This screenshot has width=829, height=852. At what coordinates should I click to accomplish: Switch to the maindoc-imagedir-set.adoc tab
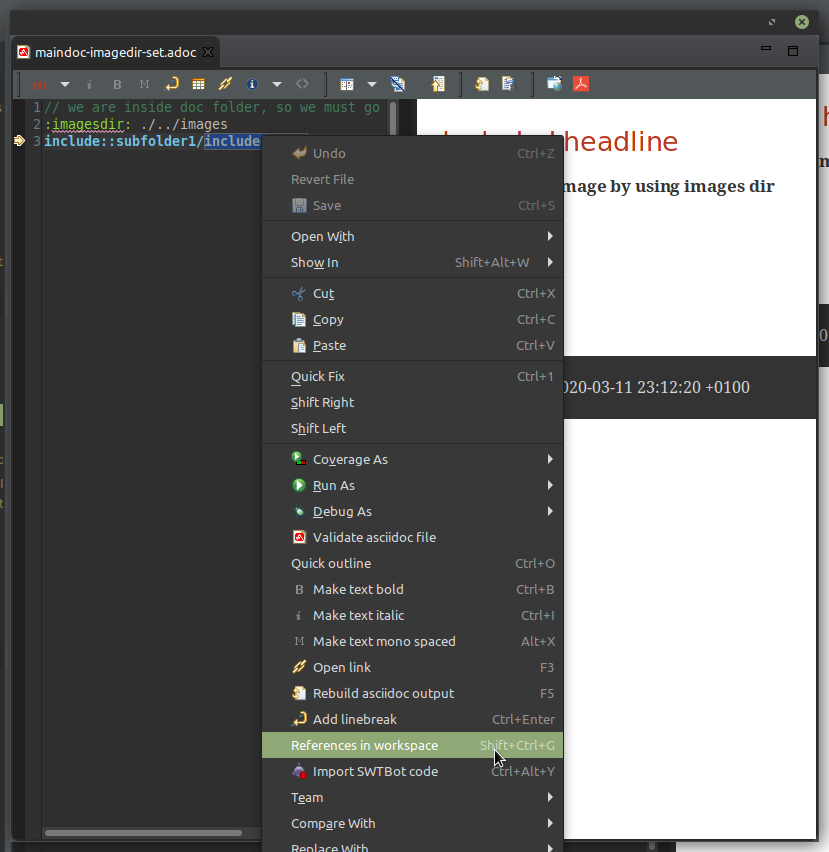[x=110, y=52]
